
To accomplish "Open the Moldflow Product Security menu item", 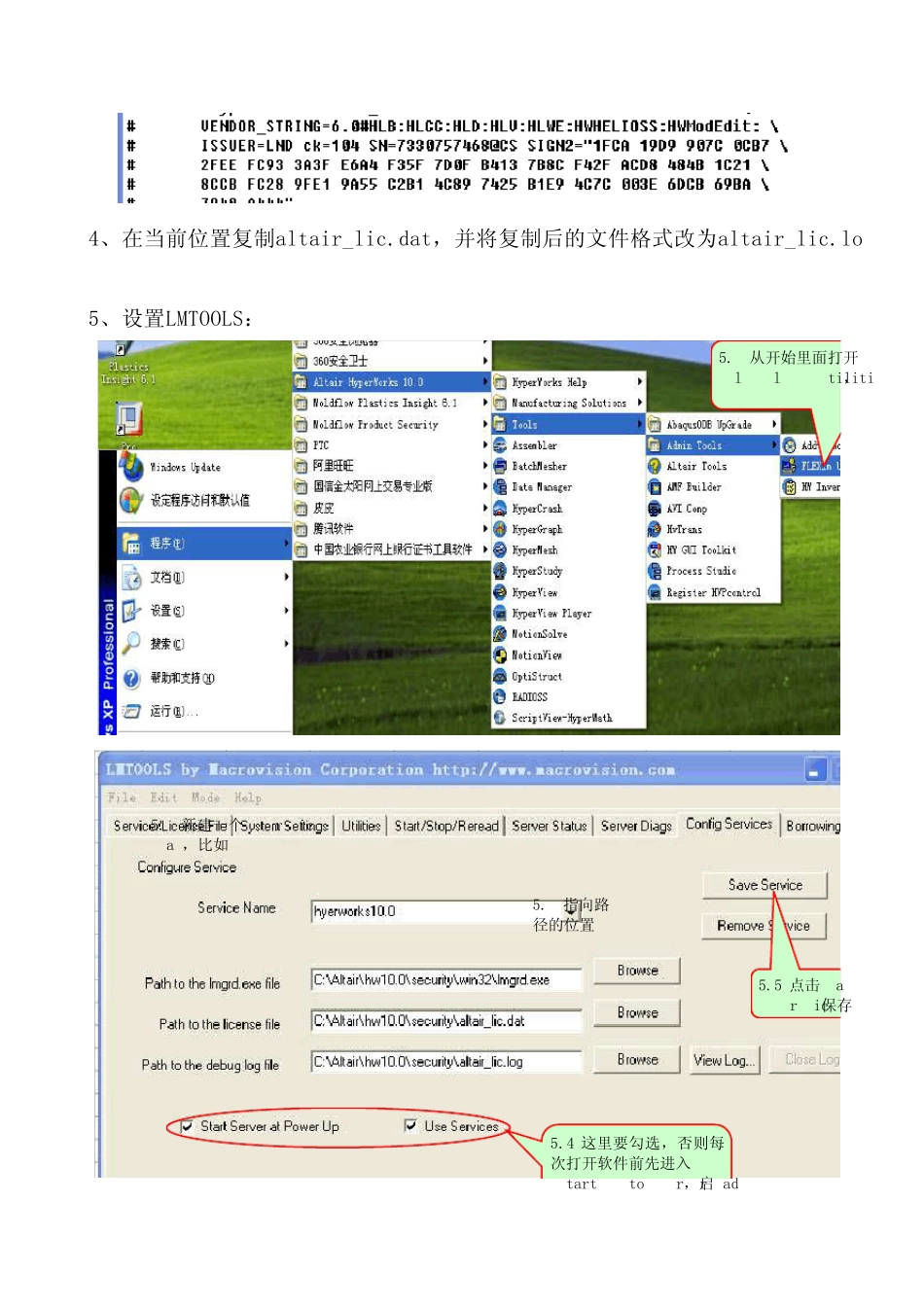I will point(391,424).
